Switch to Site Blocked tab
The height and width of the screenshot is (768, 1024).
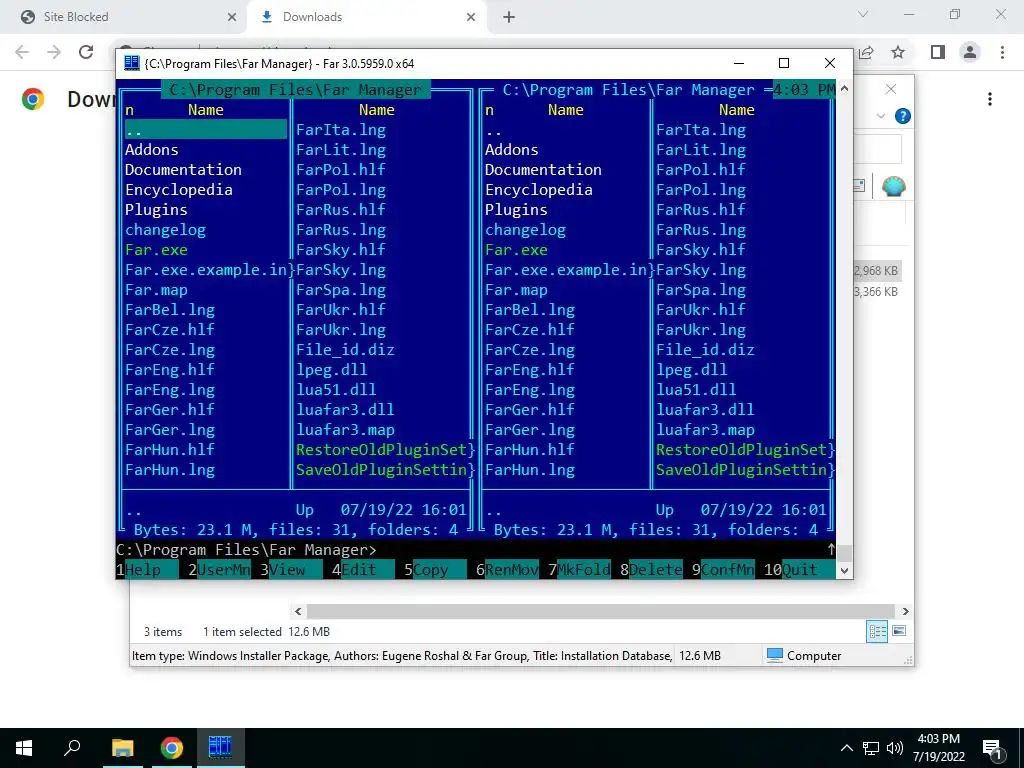pyautogui.click(x=124, y=17)
